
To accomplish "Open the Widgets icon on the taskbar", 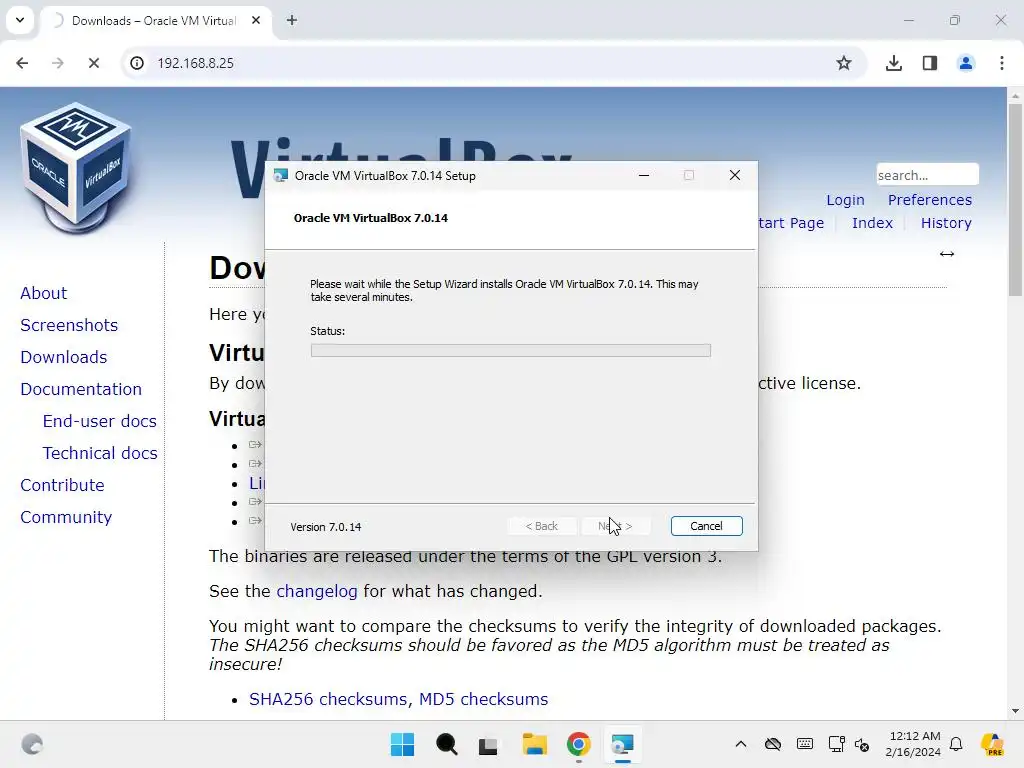I will [x=32, y=744].
